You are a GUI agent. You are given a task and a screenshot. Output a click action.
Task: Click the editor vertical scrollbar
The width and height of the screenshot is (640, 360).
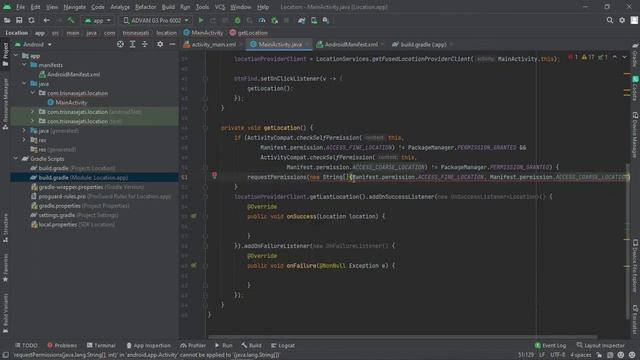[628, 241]
